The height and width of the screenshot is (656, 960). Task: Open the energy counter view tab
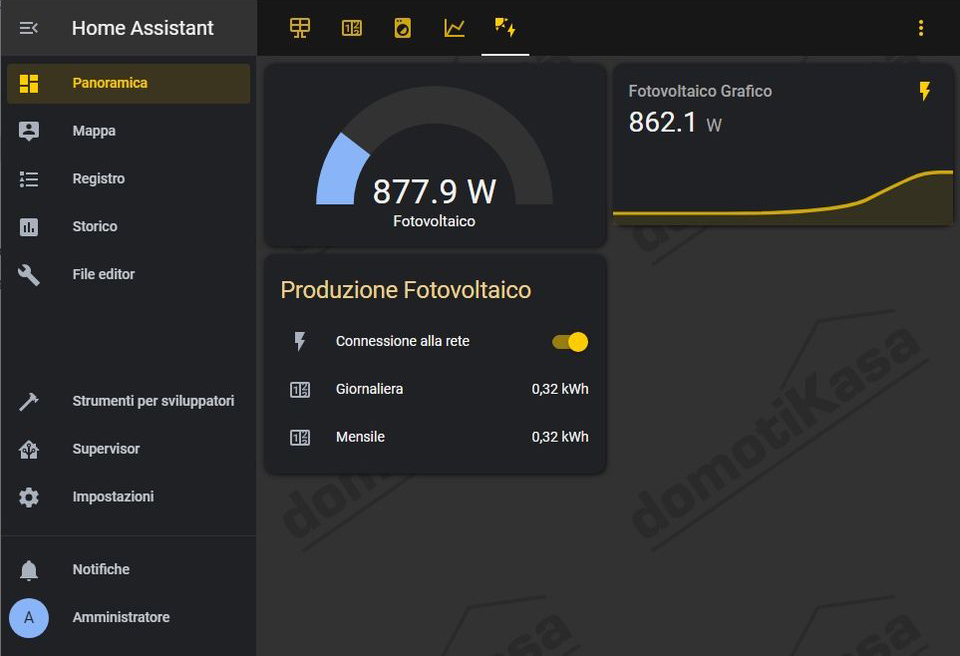coord(351,28)
